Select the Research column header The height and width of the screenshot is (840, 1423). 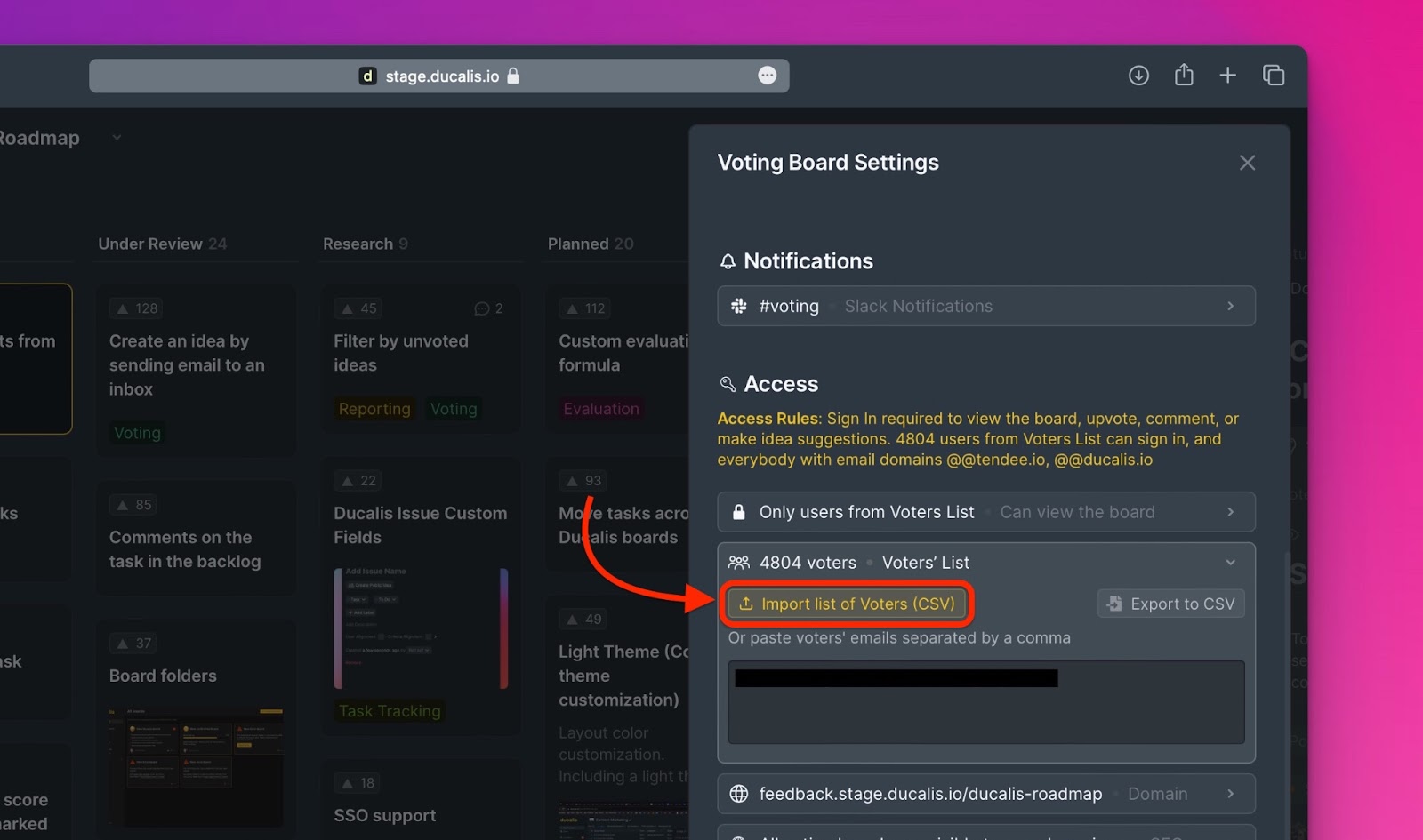[x=365, y=244]
